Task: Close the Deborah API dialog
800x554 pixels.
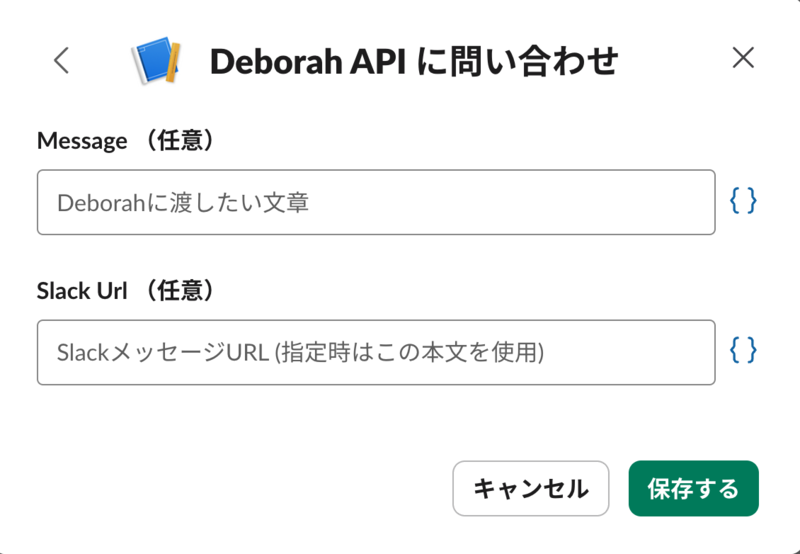Action: [x=743, y=59]
